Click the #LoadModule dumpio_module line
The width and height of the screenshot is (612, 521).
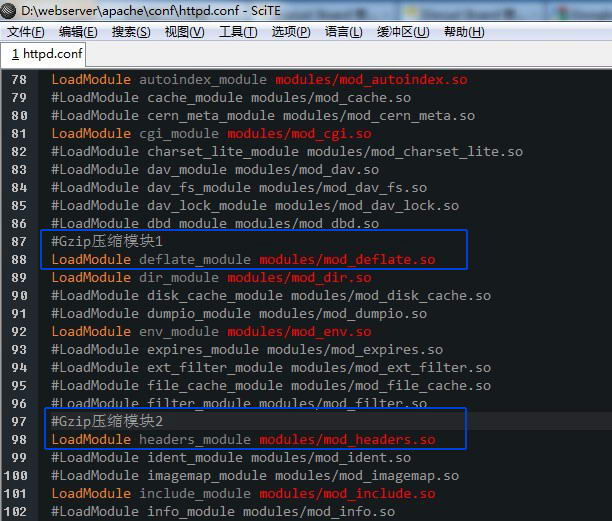[239, 313]
